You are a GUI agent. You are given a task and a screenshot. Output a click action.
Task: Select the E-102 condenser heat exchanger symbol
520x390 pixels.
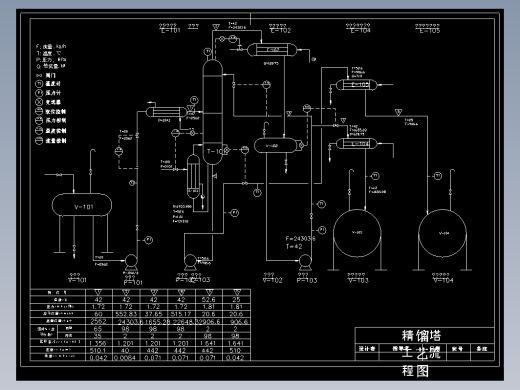coord(272,50)
